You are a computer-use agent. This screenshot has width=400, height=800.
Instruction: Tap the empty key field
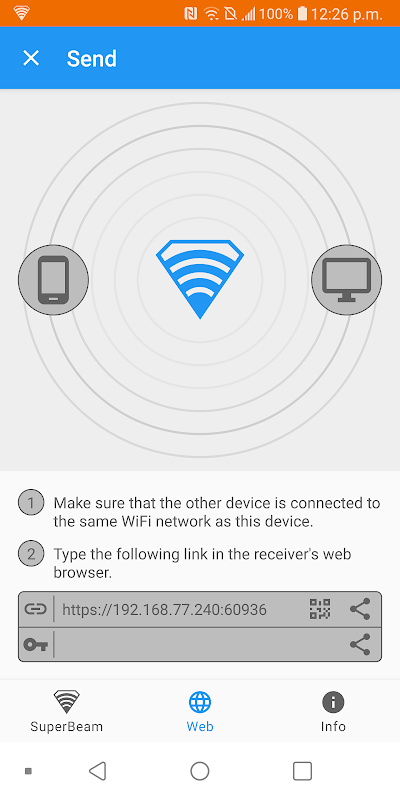201,645
